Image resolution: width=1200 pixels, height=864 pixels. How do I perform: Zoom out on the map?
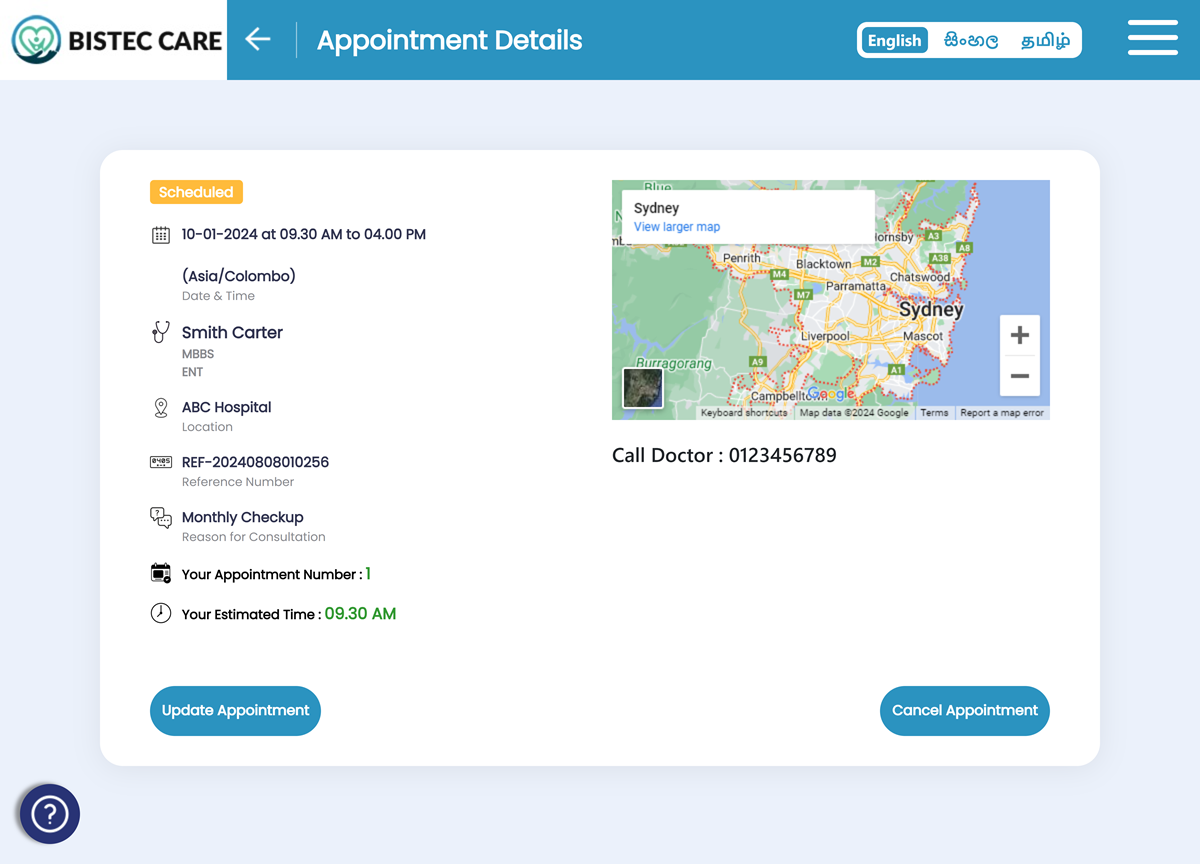[1019, 376]
